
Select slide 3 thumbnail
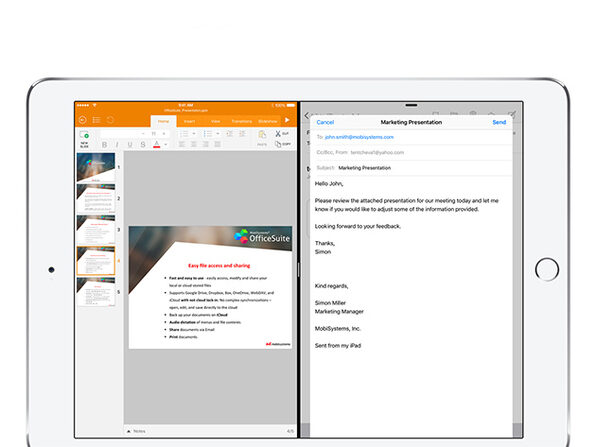[96, 230]
